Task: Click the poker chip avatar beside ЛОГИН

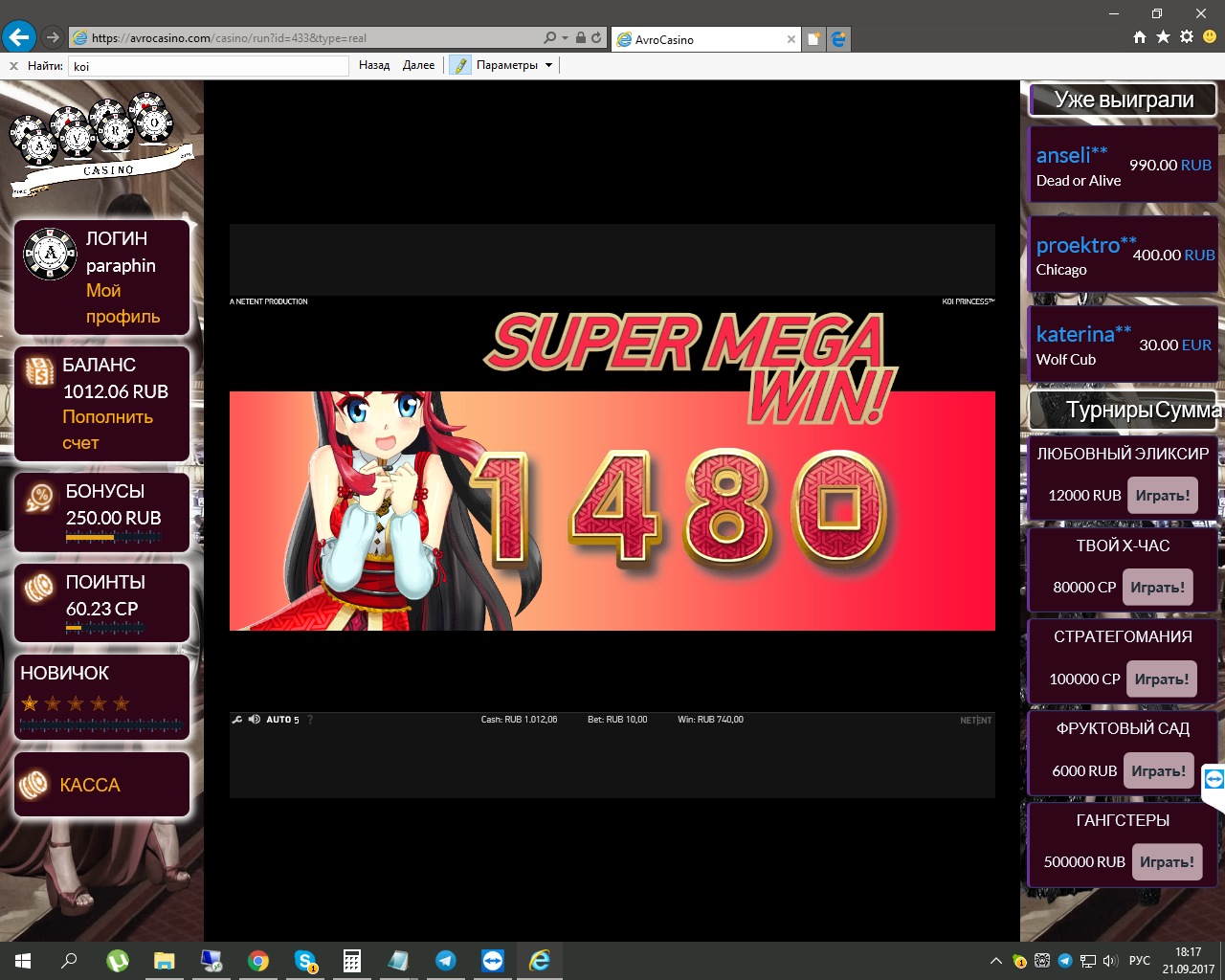Action: click(50, 254)
